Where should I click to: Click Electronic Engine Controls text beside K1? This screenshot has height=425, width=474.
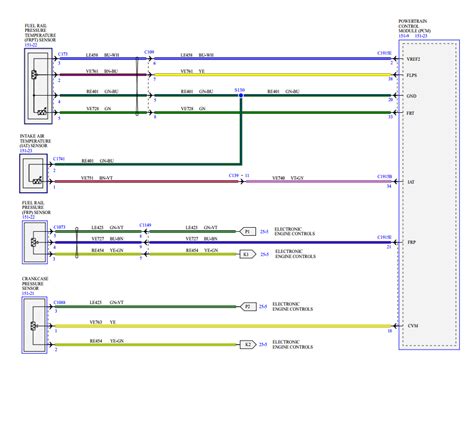(x=295, y=254)
